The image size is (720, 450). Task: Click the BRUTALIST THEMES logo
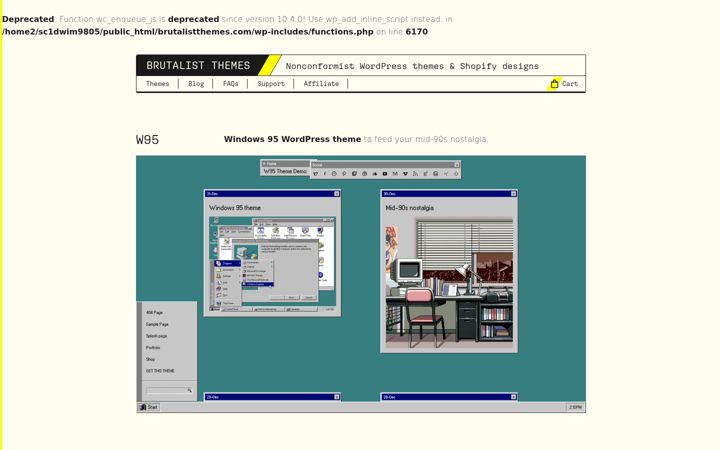(x=198, y=65)
